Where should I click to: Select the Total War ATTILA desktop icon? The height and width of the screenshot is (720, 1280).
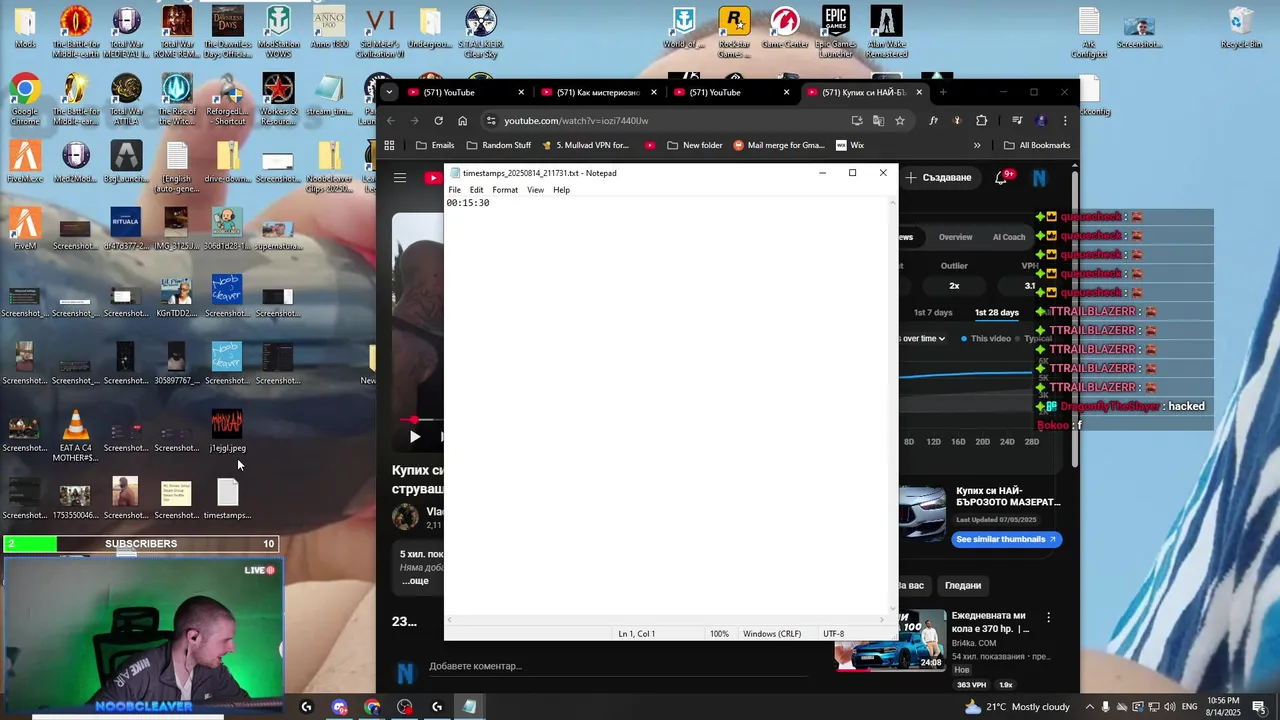pos(126,98)
